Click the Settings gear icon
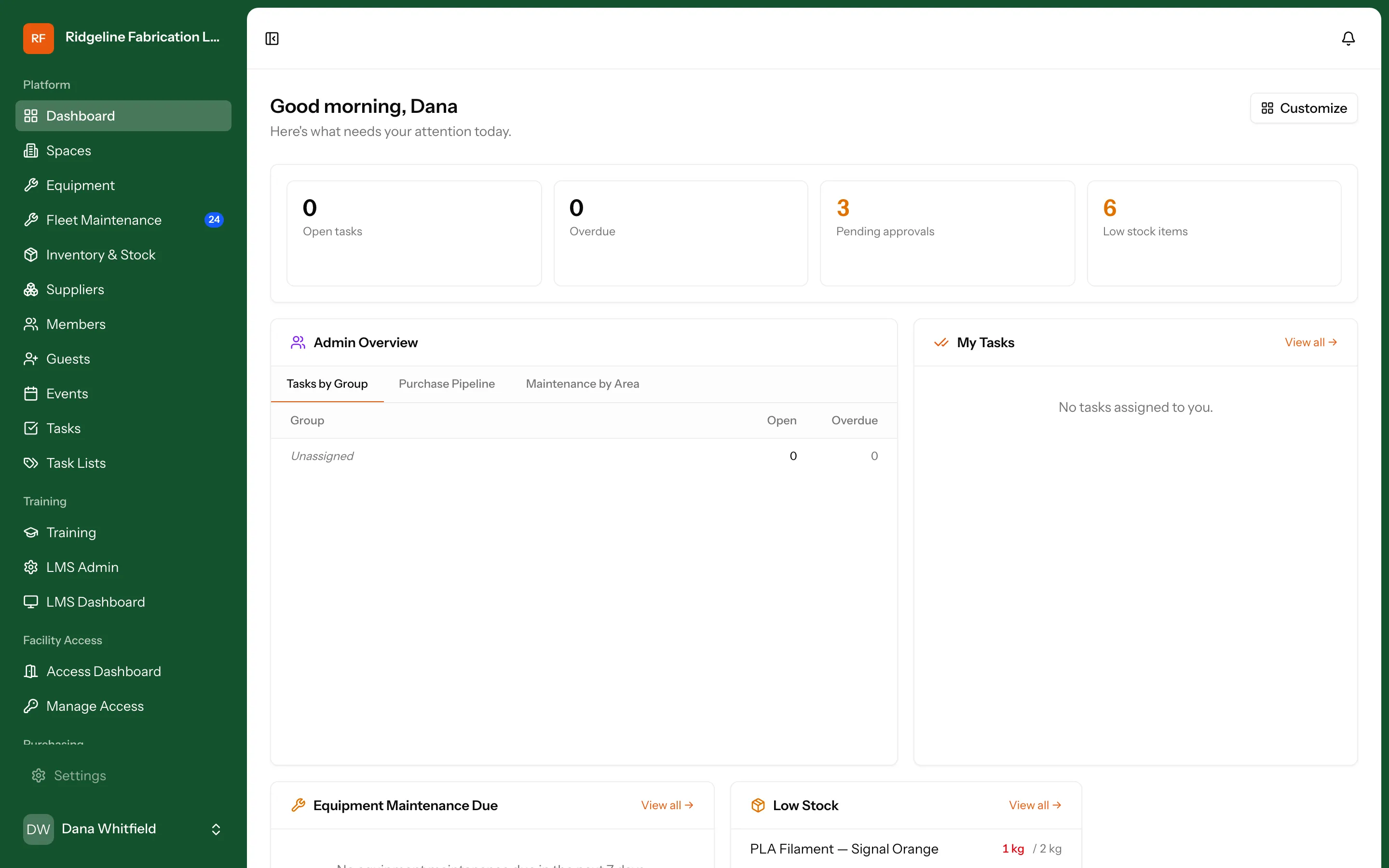The height and width of the screenshot is (868, 1389). tap(39, 775)
